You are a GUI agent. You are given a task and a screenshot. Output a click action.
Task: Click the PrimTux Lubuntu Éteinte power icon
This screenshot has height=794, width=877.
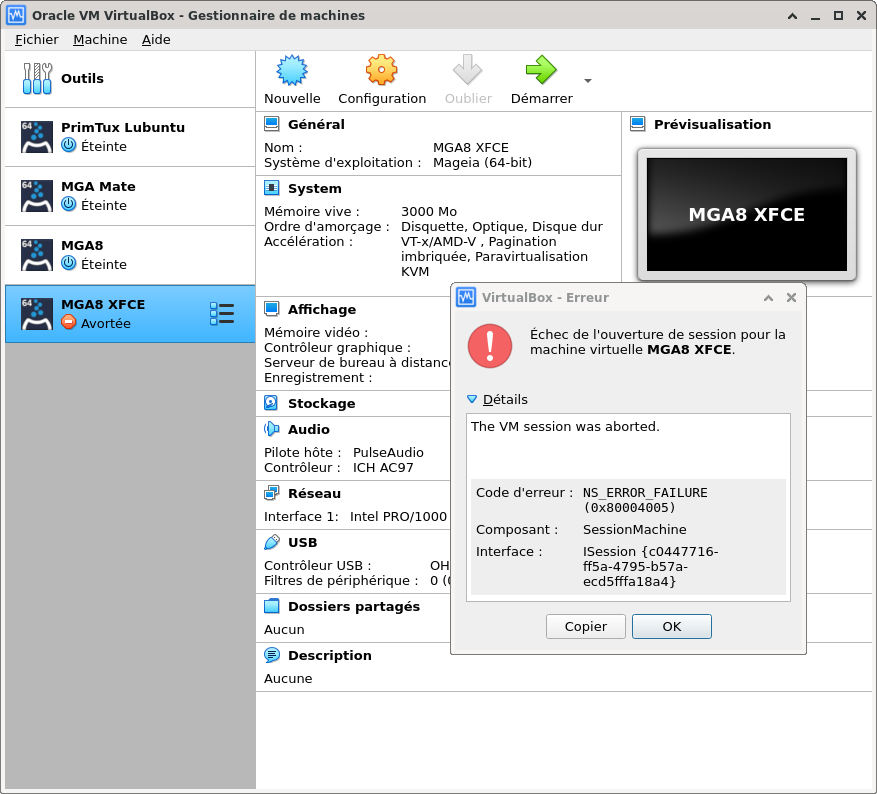tap(68, 145)
